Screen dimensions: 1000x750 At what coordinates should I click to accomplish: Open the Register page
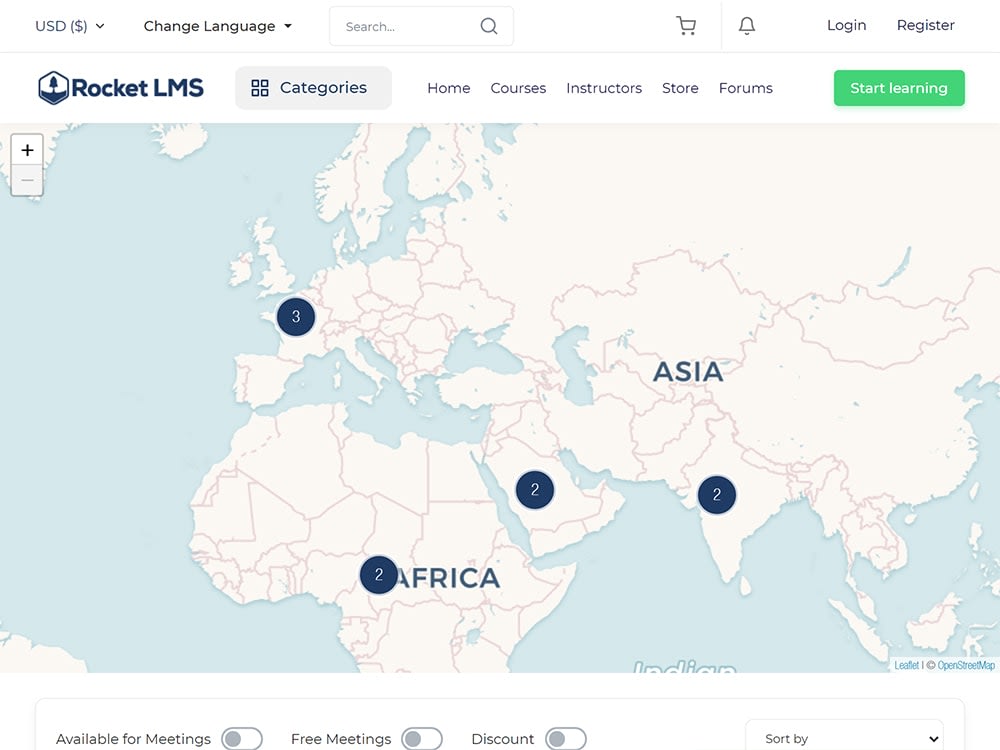(925, 25)
